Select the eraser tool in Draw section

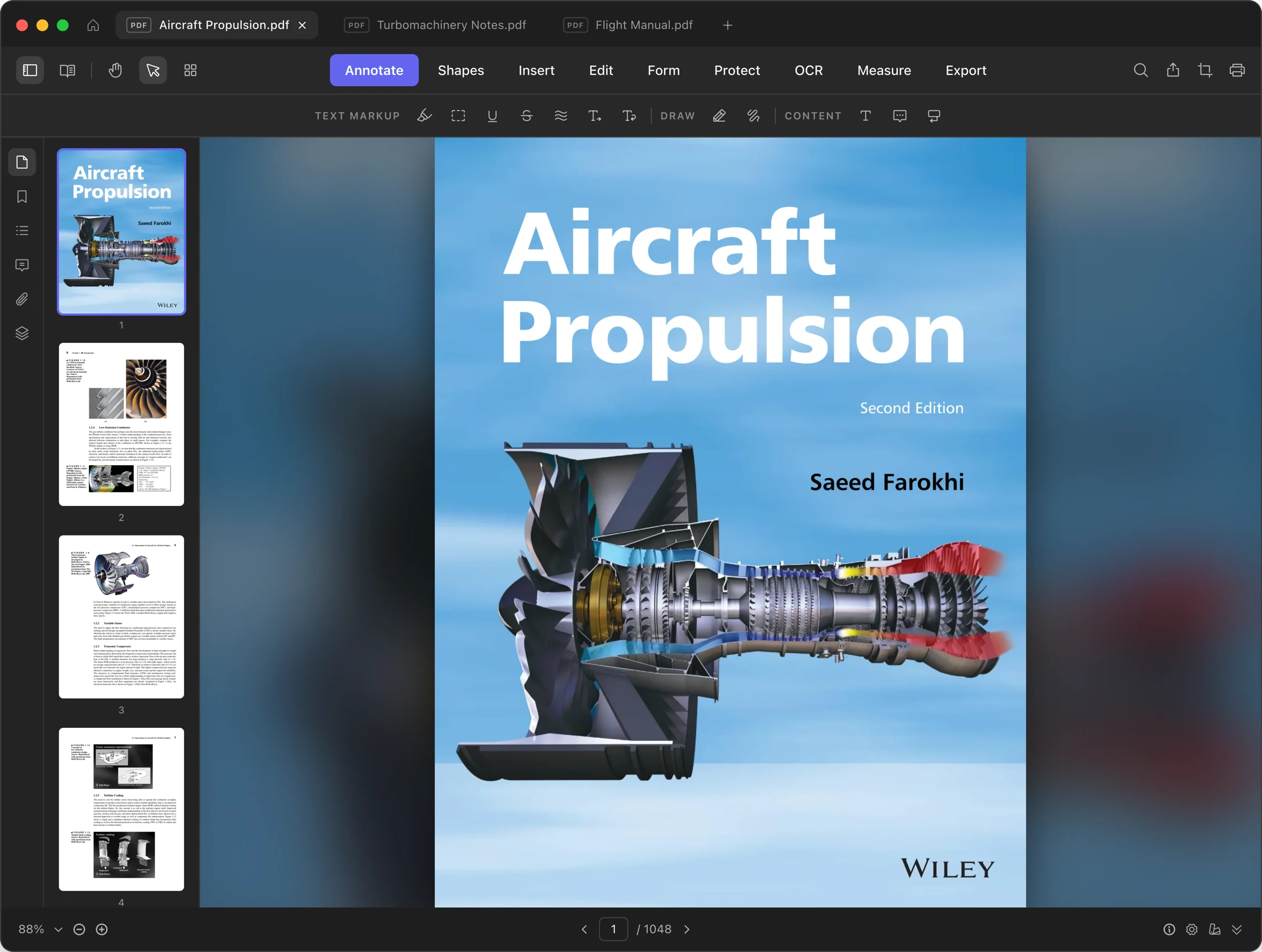pyautogui.click(x=753, y=116)
